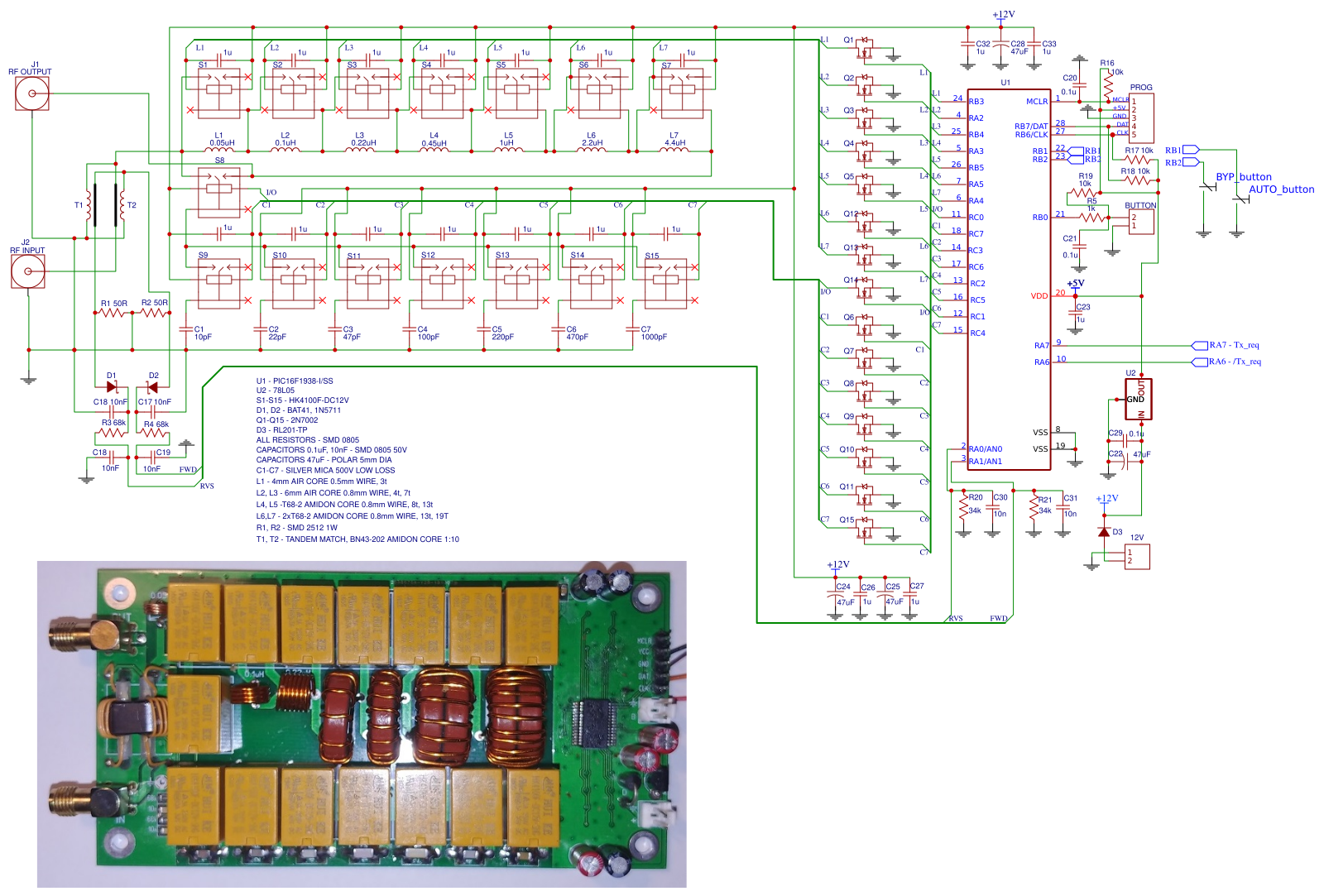1324x896 pixels.
Task: Select the BYP_button switch symbol
Action: click(1206, 188)
